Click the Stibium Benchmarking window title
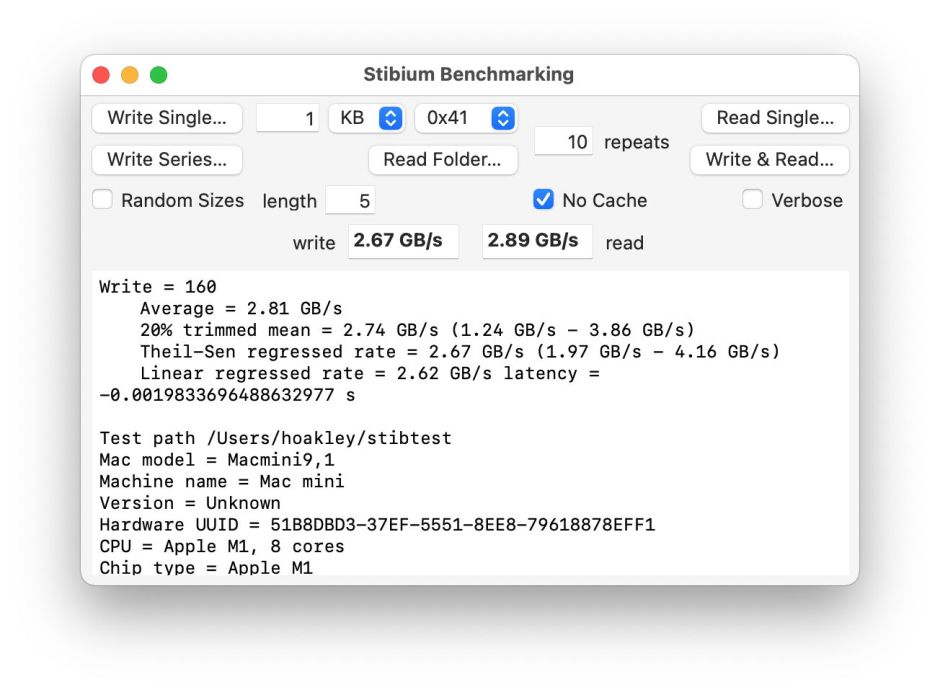Viewport: 940px width, 692px height. 468,75
